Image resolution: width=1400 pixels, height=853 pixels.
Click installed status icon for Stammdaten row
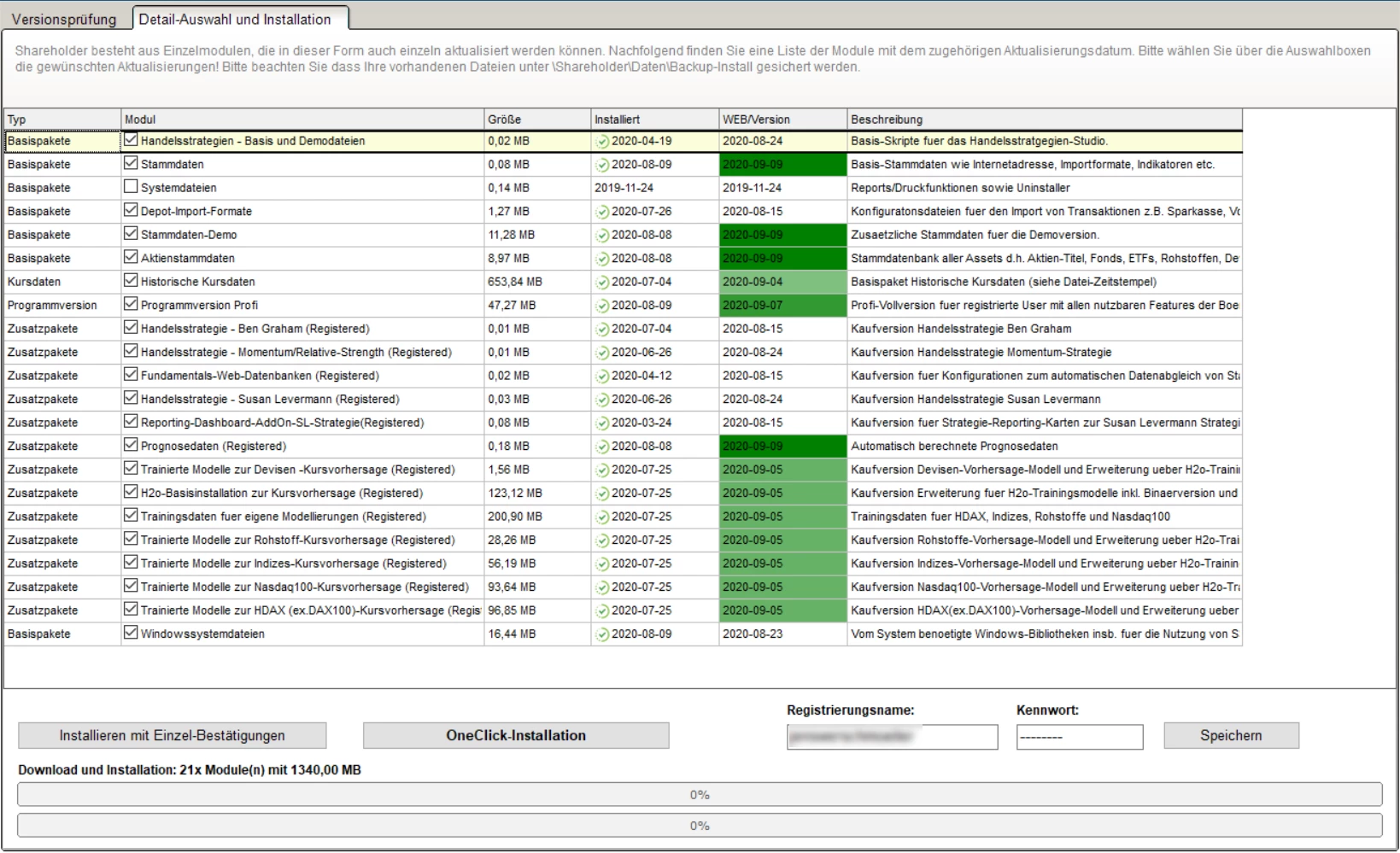[602, 165]
